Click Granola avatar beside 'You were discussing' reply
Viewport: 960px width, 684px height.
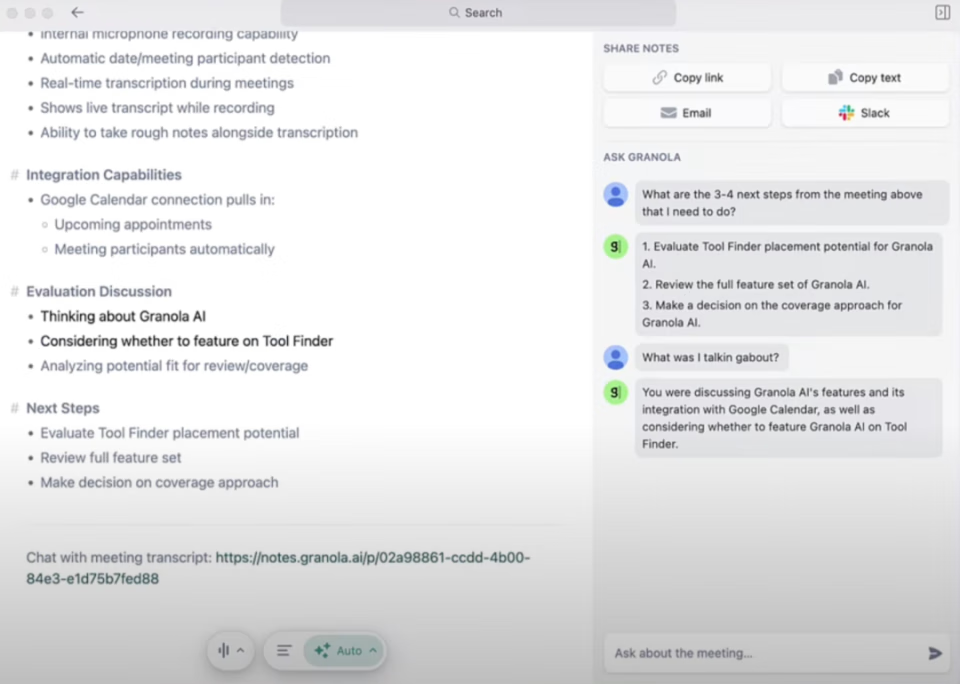point(616,393)
